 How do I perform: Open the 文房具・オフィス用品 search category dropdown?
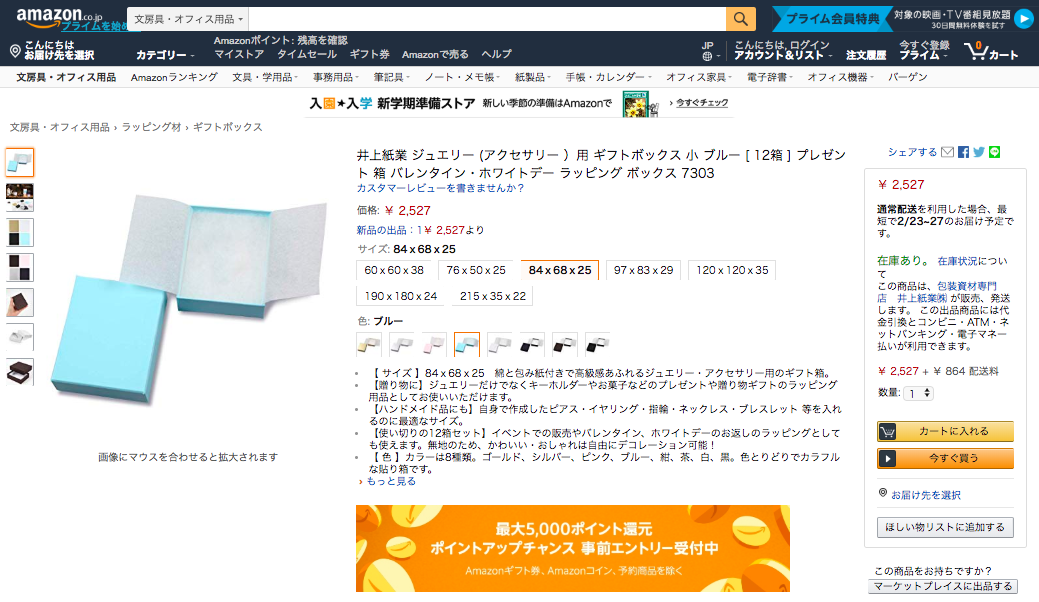(x=188, y=19)
